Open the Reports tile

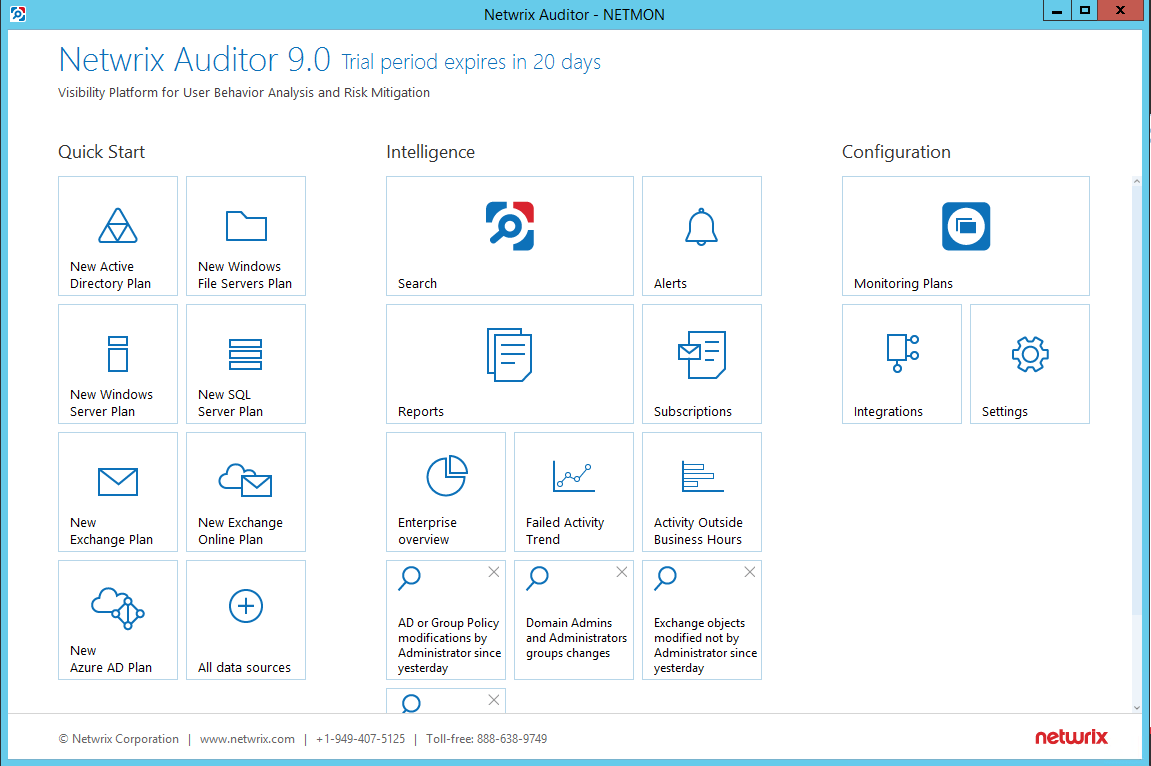click(x=509, y=364)
